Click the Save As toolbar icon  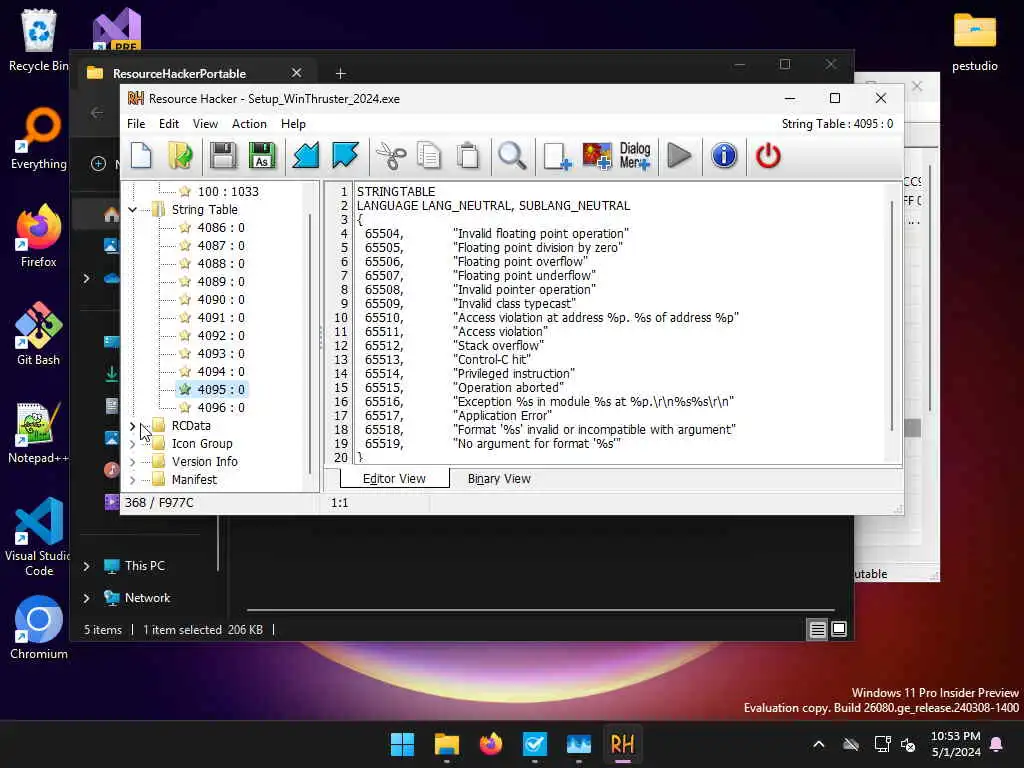tap(262, 156)
